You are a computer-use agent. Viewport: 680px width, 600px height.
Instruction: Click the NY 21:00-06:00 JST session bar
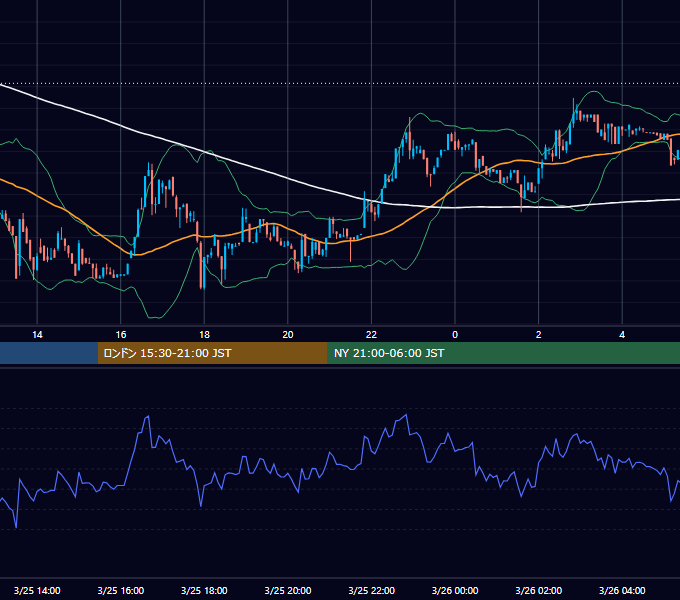point(503,353)
